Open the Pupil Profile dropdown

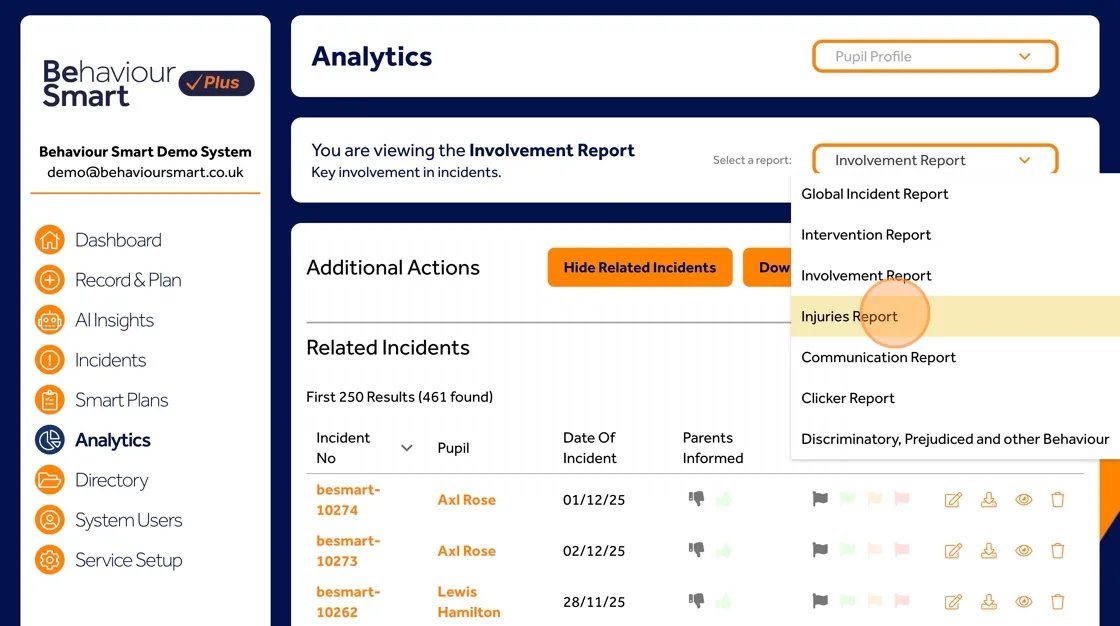pos(934,56)
